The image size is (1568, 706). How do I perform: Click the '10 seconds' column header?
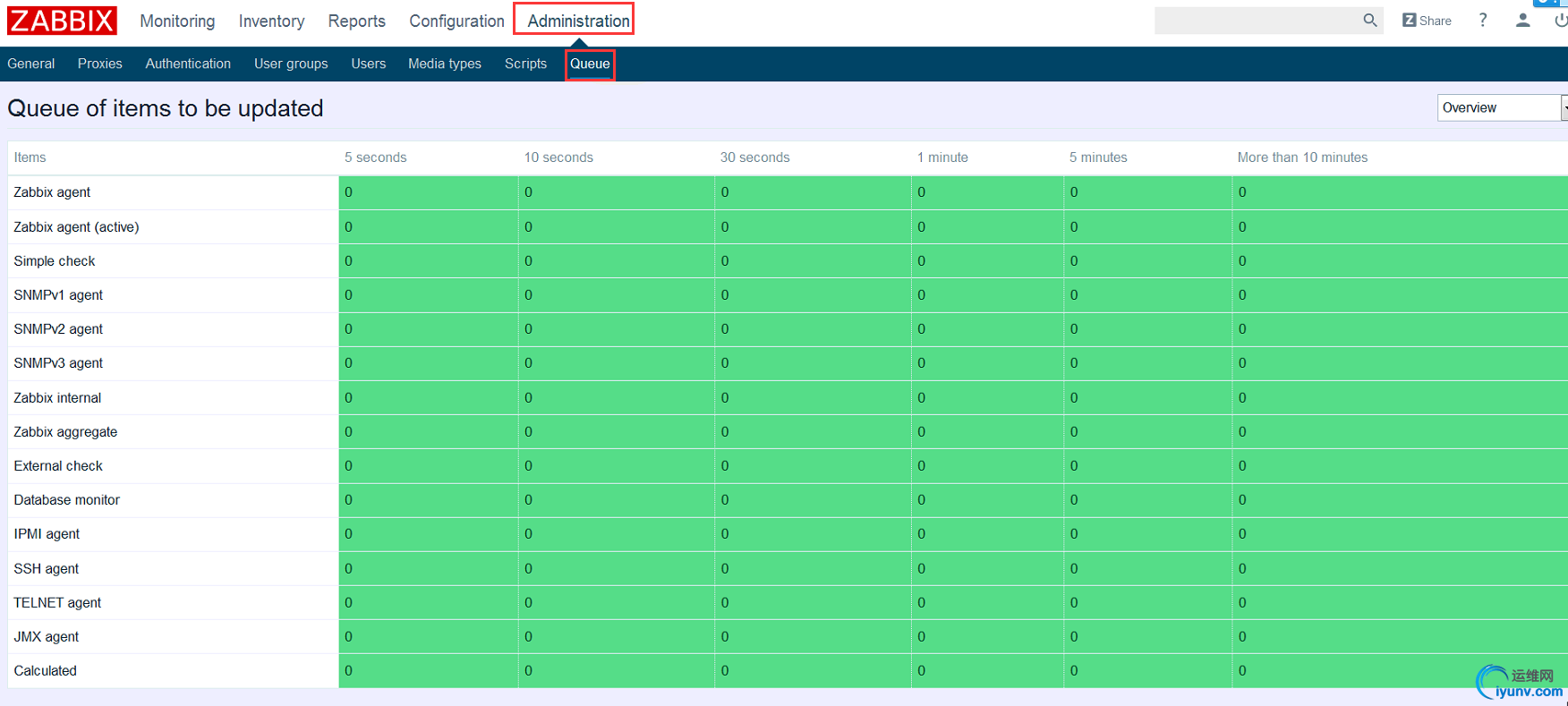(558, 157)
